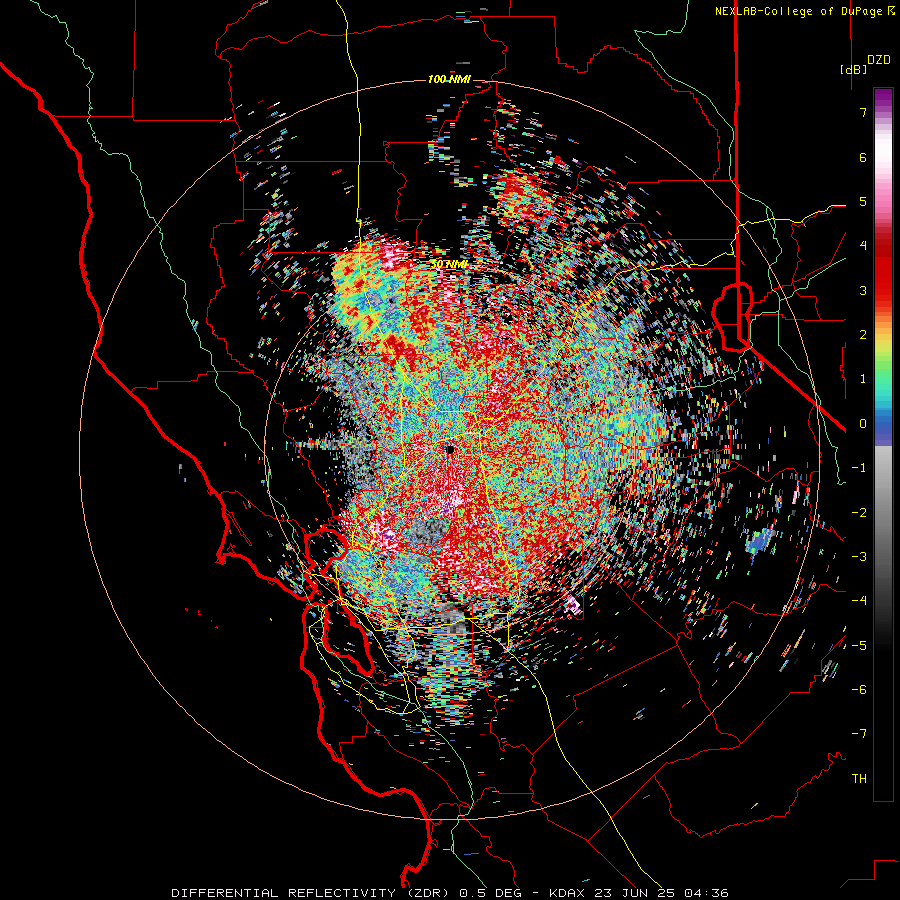Click the -5 dB value on the color scale

(859, 646)
